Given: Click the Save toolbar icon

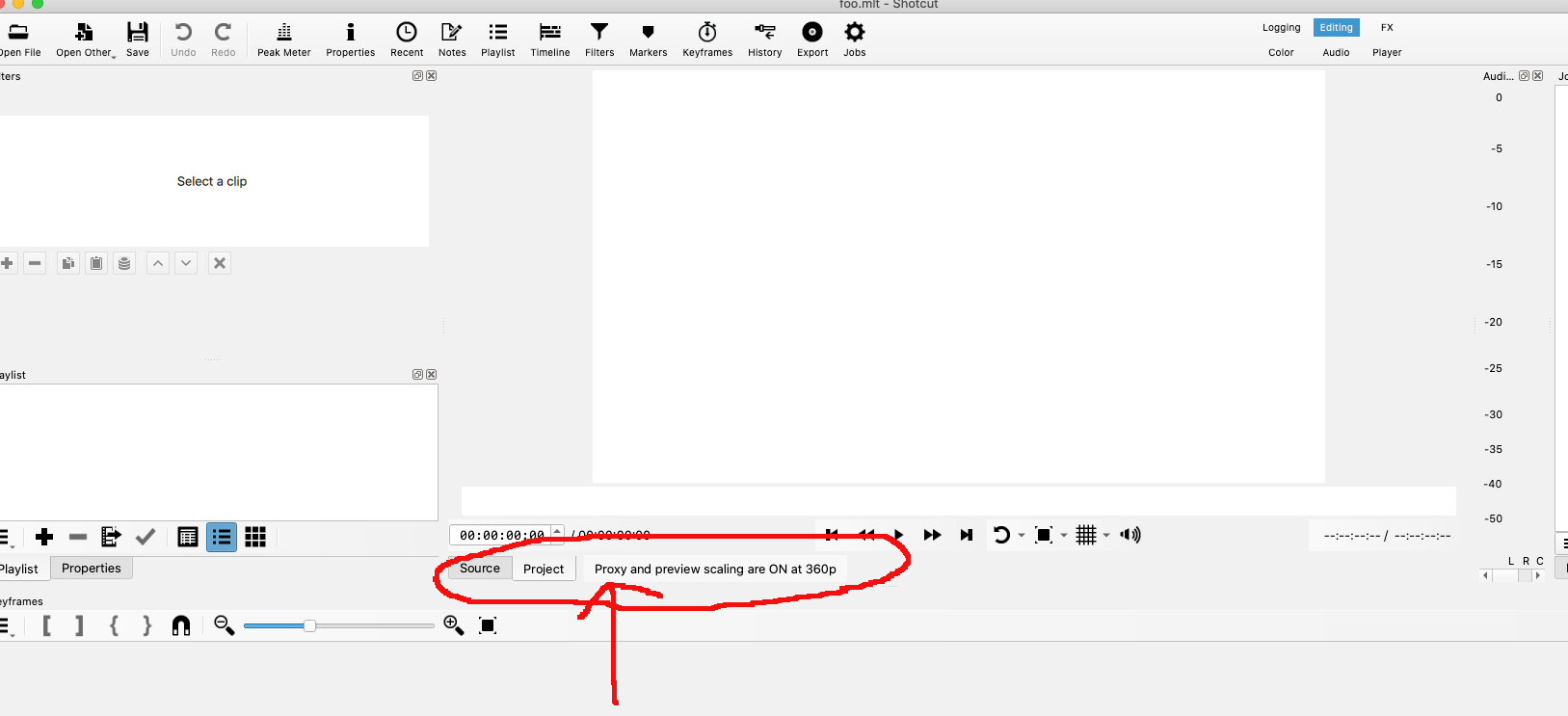Looking at the screenshot, I should pyautogui.click(x=138, y=40).
